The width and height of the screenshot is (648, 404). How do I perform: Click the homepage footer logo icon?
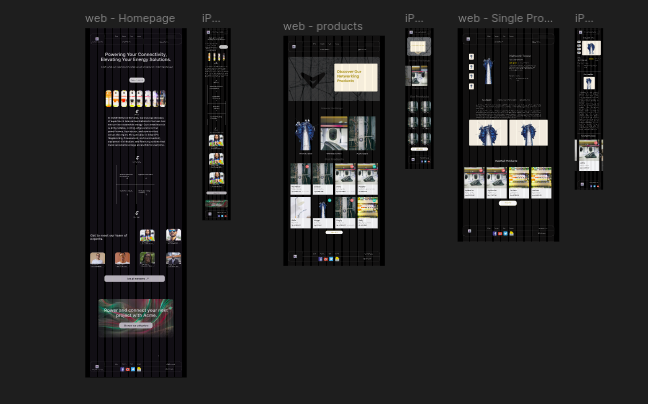click(97, 366)
